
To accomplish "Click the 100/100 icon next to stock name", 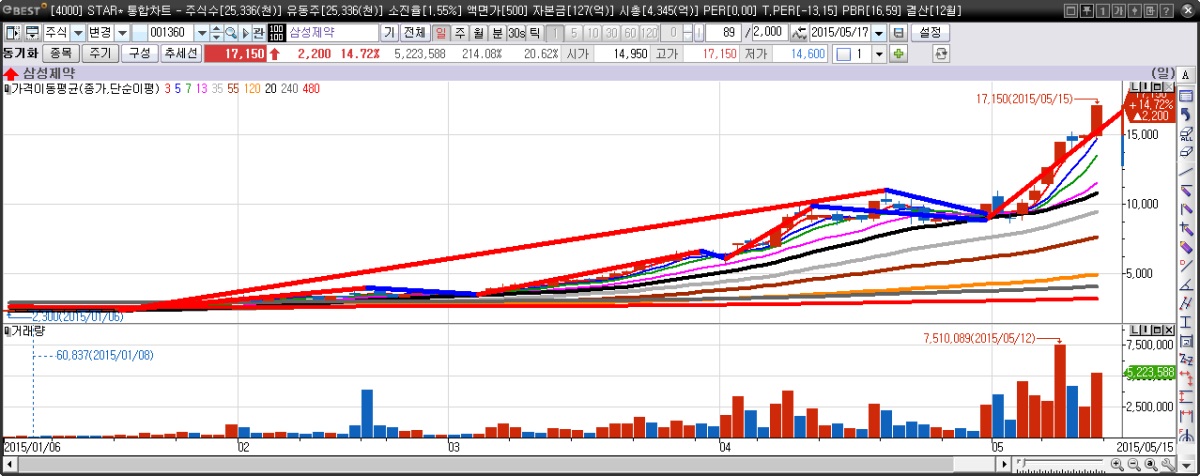I will (x=277, y=32).
